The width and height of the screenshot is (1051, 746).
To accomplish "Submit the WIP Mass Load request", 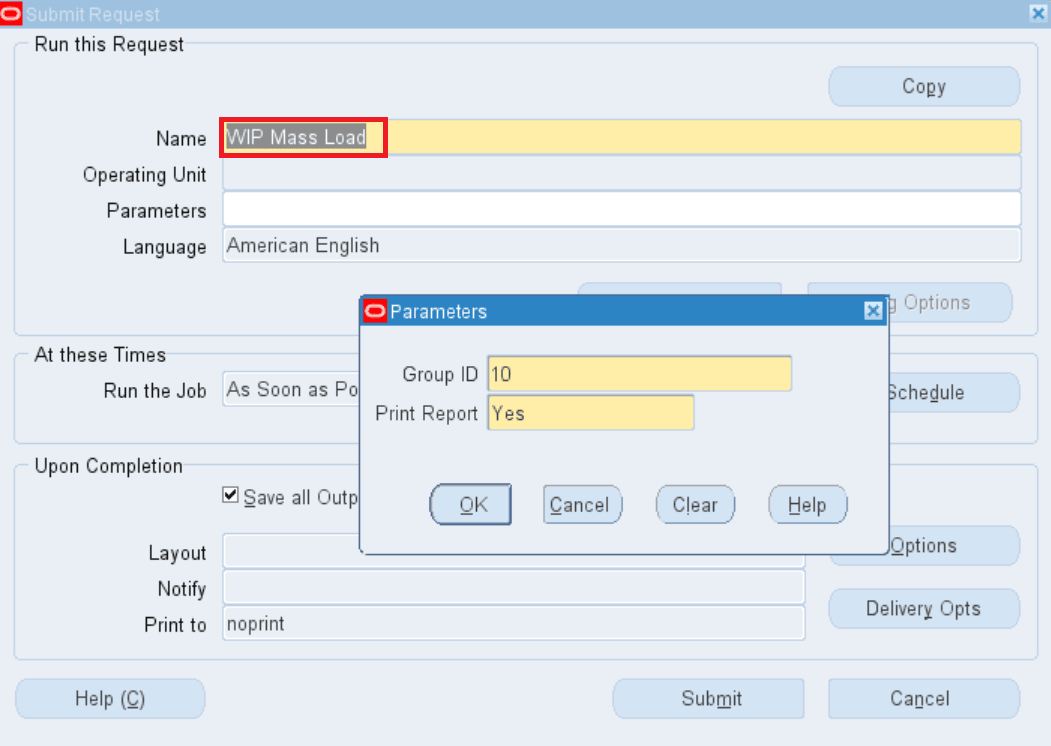I will click(x=708, y=698).
